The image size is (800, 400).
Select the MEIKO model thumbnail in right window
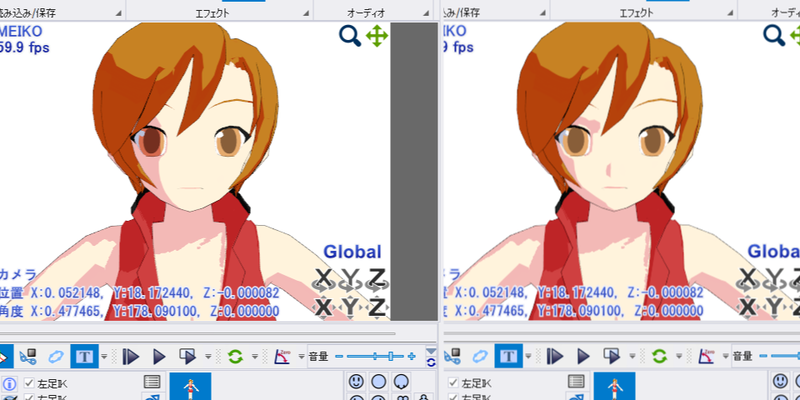[x=614, y=386]
